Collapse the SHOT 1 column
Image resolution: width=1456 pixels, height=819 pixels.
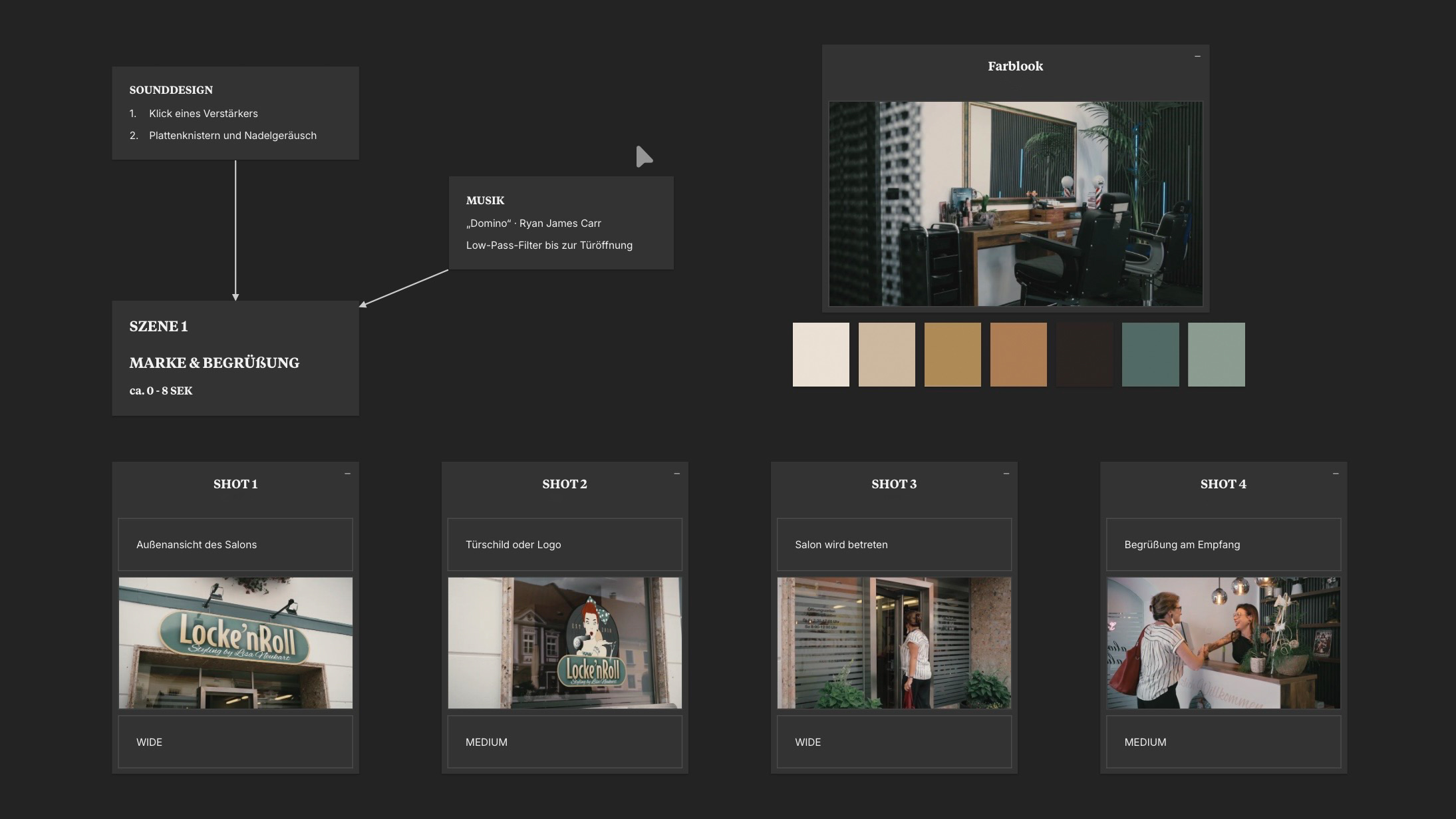(x=347, y=474)
